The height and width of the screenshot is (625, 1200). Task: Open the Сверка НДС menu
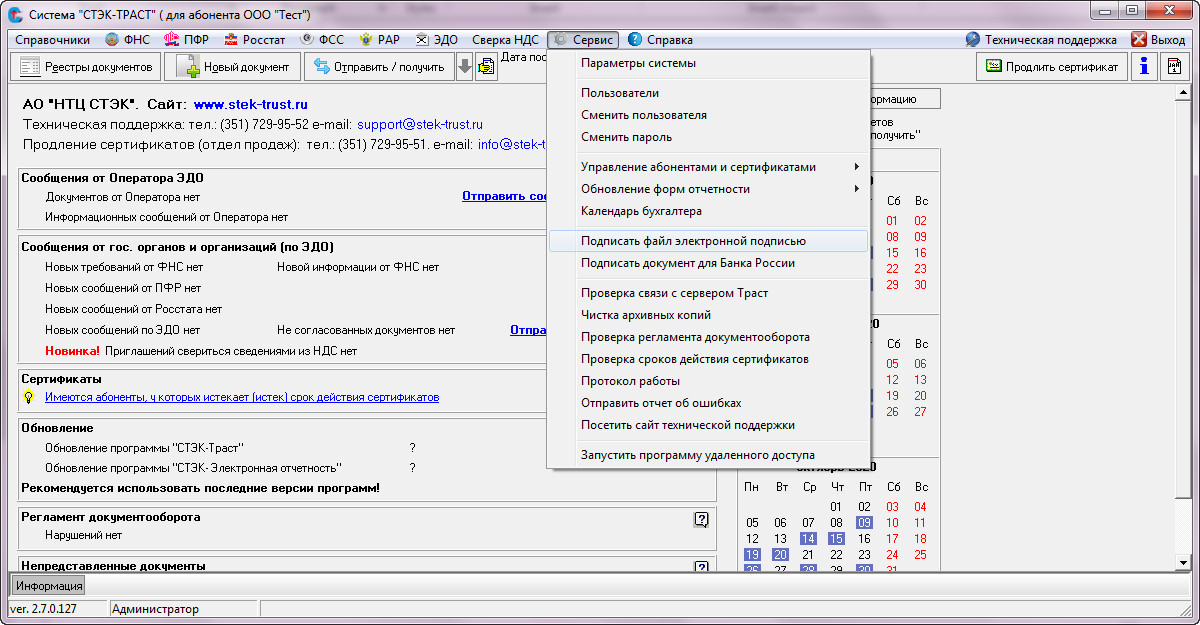pos(505,40)
